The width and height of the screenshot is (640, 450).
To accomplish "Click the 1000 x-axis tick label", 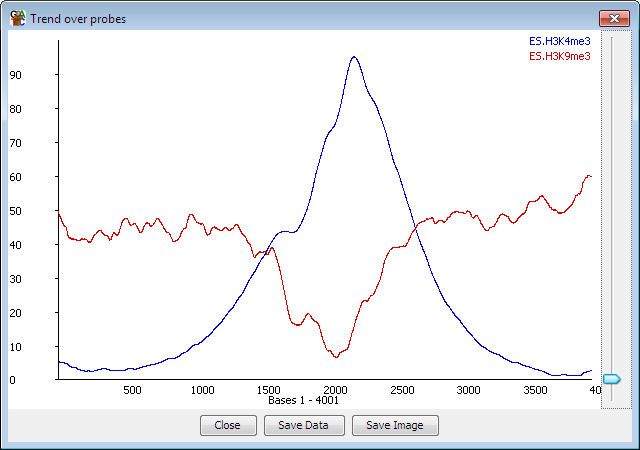I will [202, 390].
